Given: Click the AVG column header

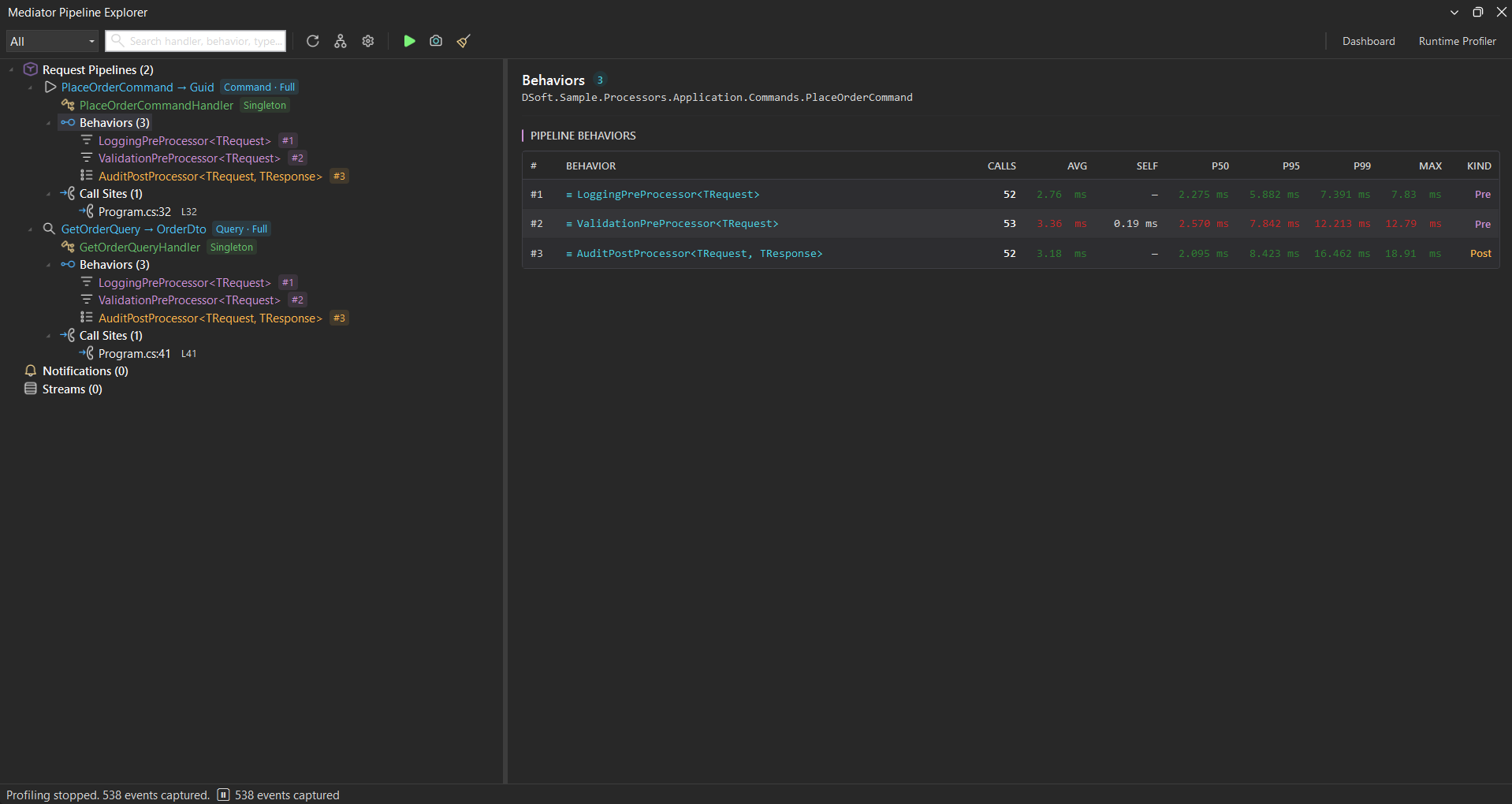Looking at the screenshot, I should [1077, 166].
